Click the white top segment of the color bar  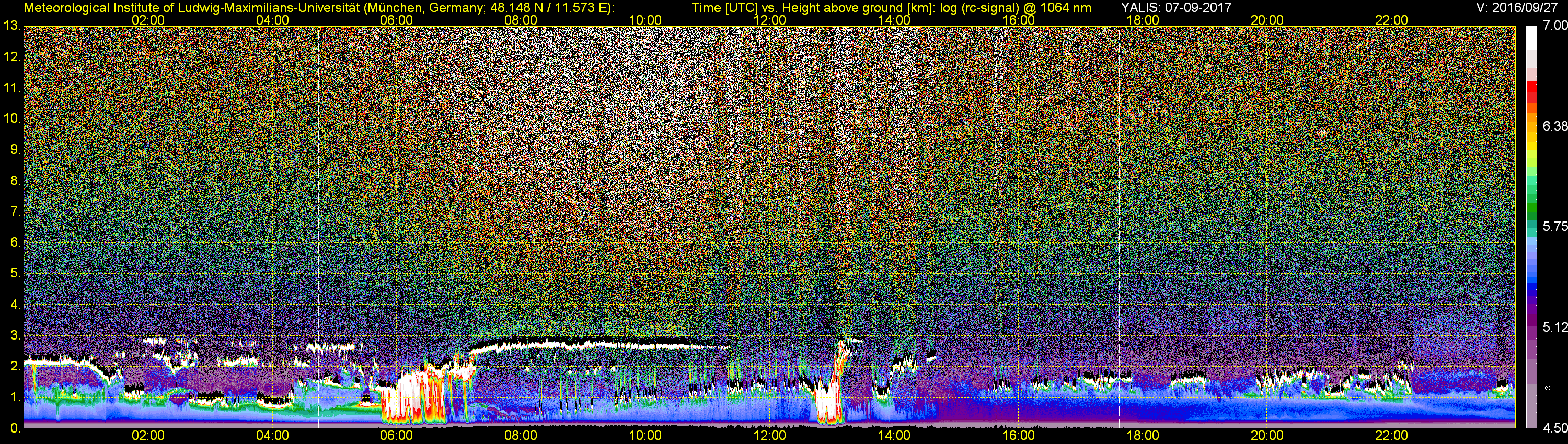pyautogui.click(x=1531, y=38)
